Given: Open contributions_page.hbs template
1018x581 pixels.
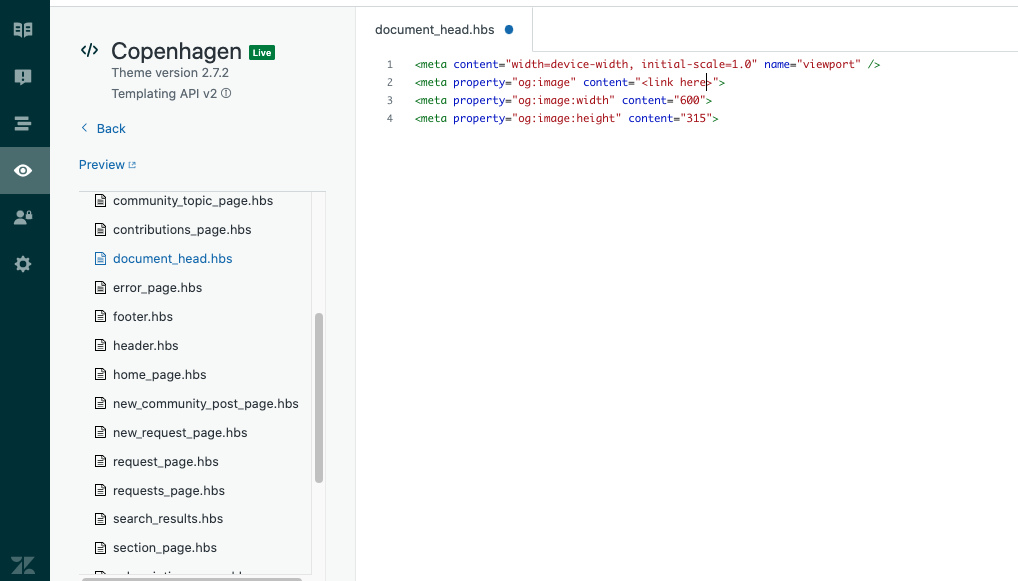Looking at the screenshot, I should [181, 230].
